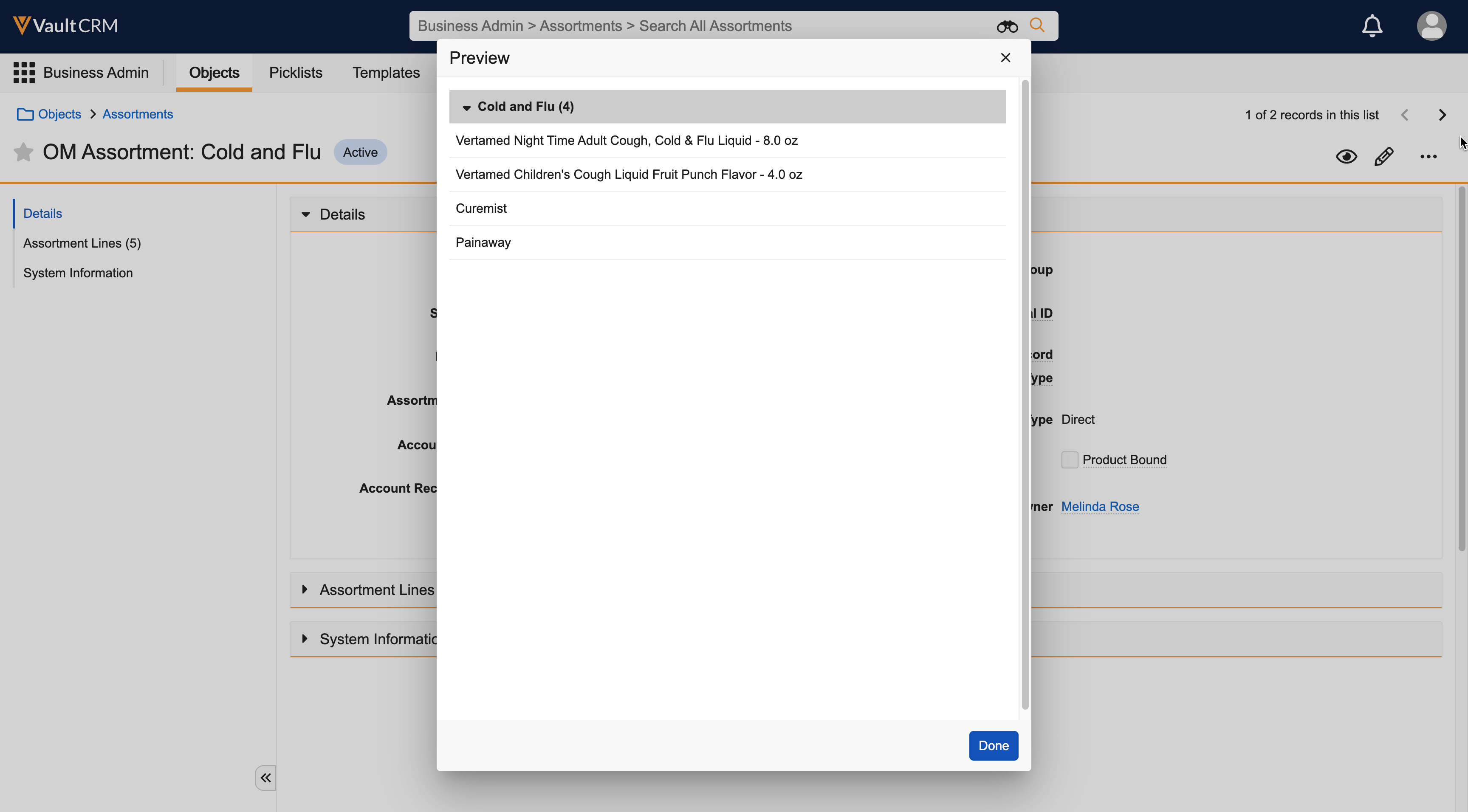The width and height of the screenshot is (1468, 812).
Task: Open the app launcher grid icon
Action: pyautogui.click(x=24, y=72)
